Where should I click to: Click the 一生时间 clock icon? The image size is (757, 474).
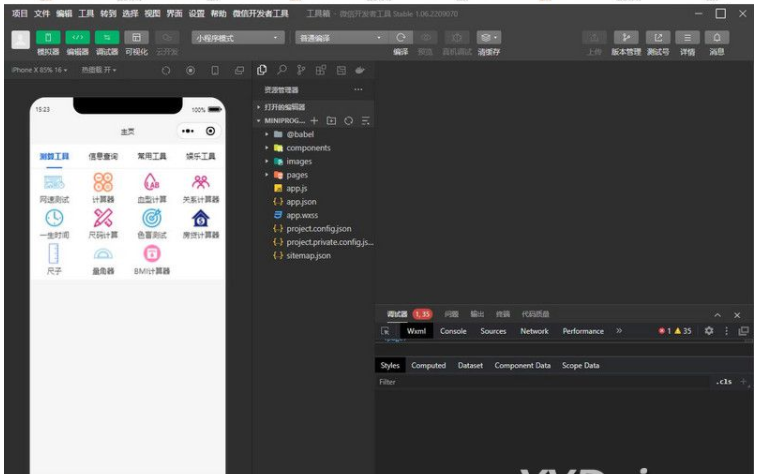click(x=54, y=217)
